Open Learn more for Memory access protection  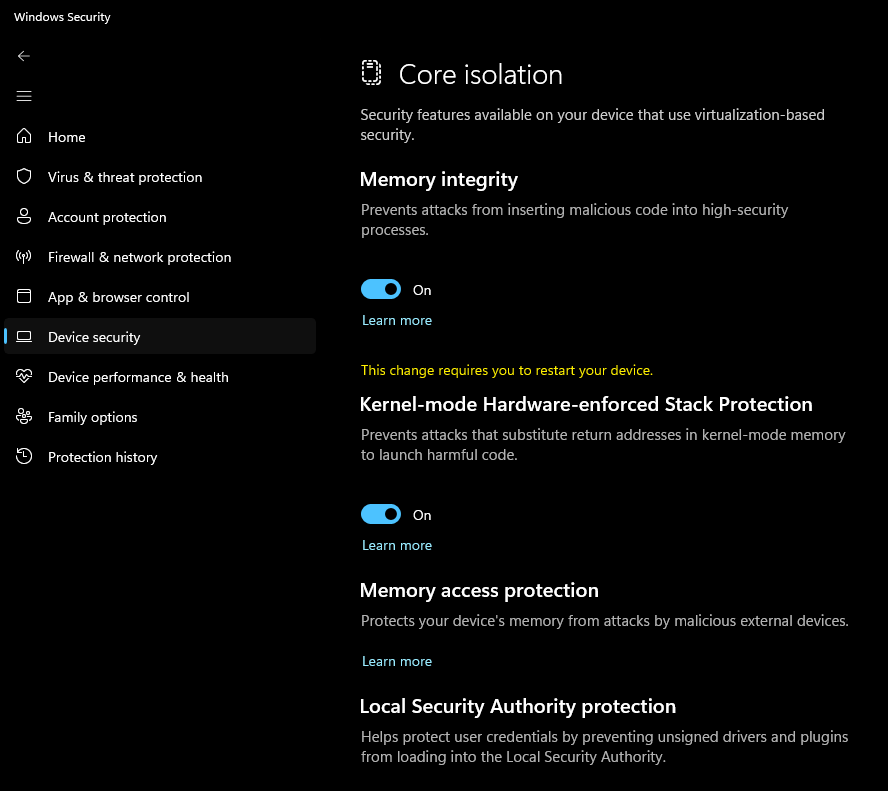pos(396,661)
